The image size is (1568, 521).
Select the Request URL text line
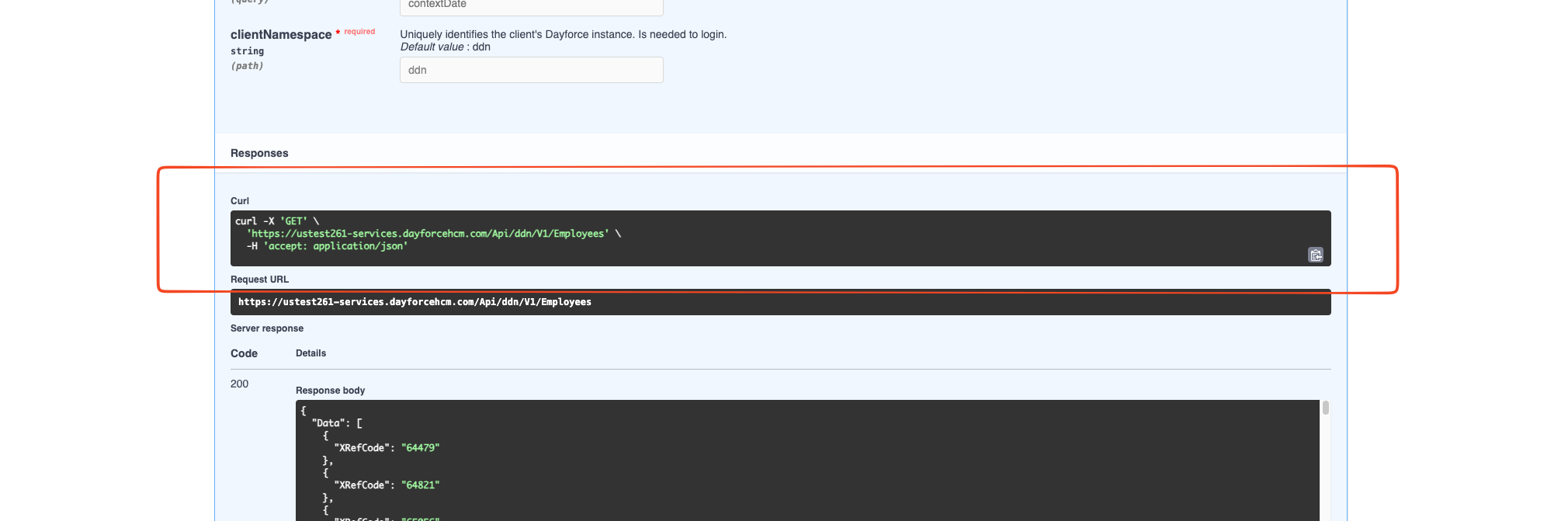[415, 302]
